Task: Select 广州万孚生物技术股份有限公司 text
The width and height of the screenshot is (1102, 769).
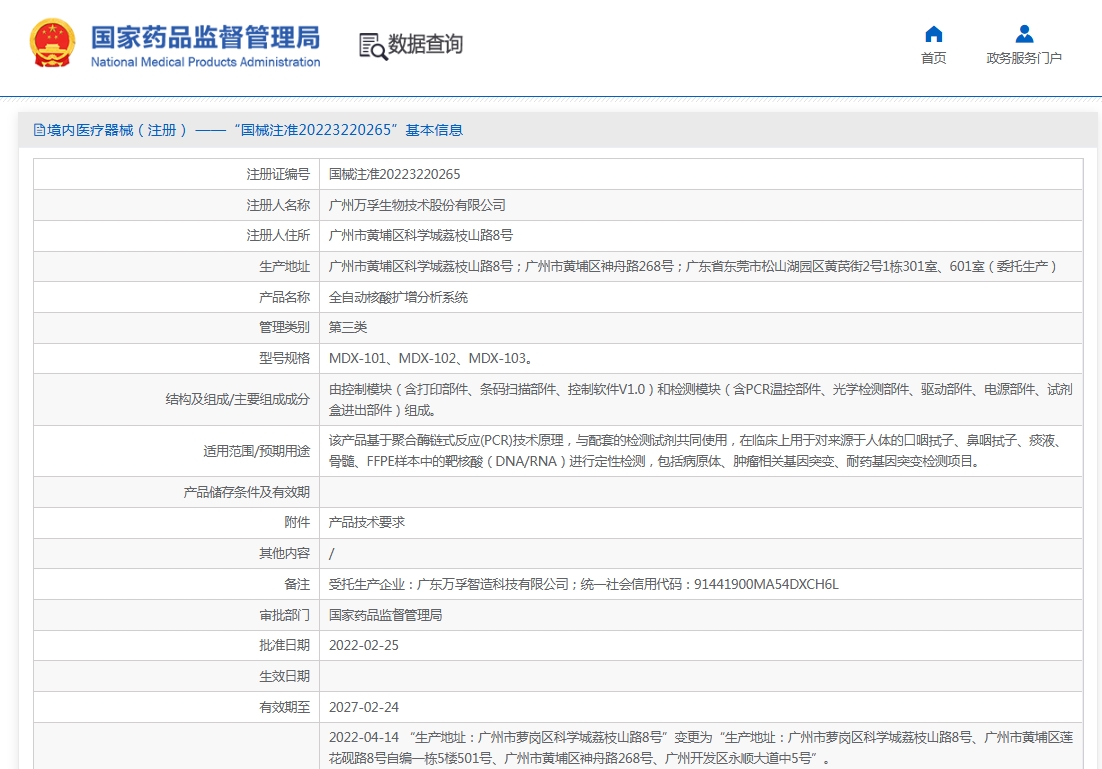Action: [417, 205]
